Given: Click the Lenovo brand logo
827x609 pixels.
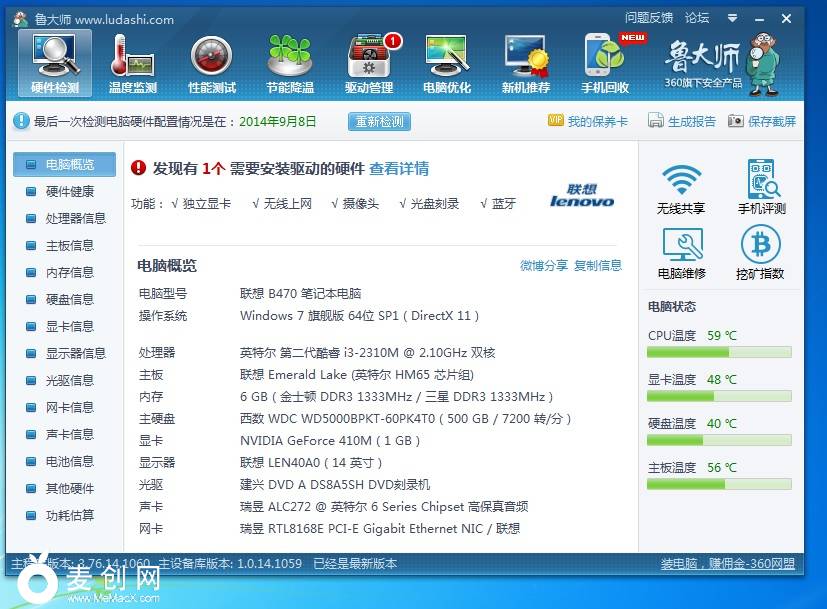Looking at the screenshot, I should [x=582, y=196].
